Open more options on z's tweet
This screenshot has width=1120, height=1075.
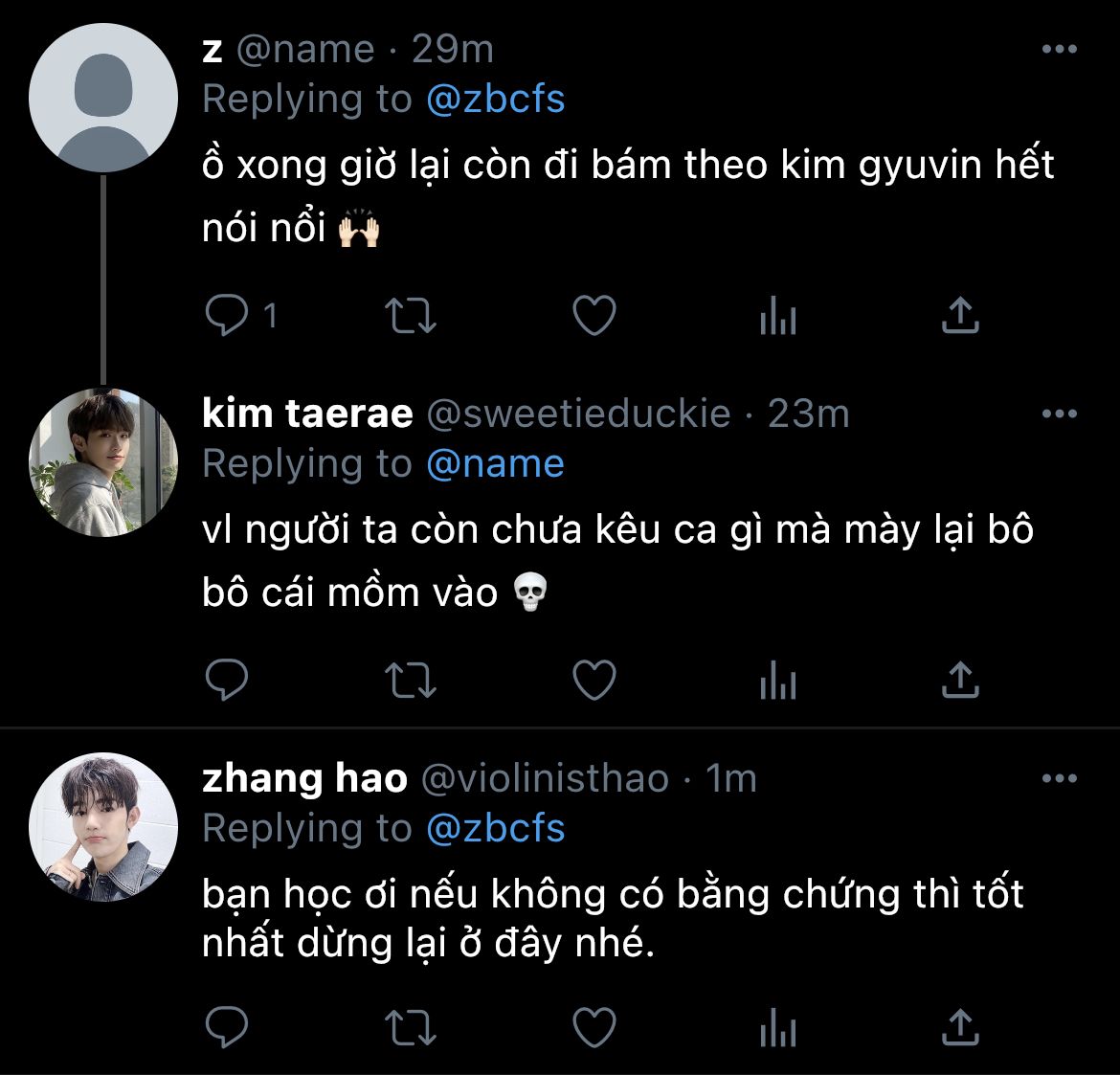[1059, 50]
